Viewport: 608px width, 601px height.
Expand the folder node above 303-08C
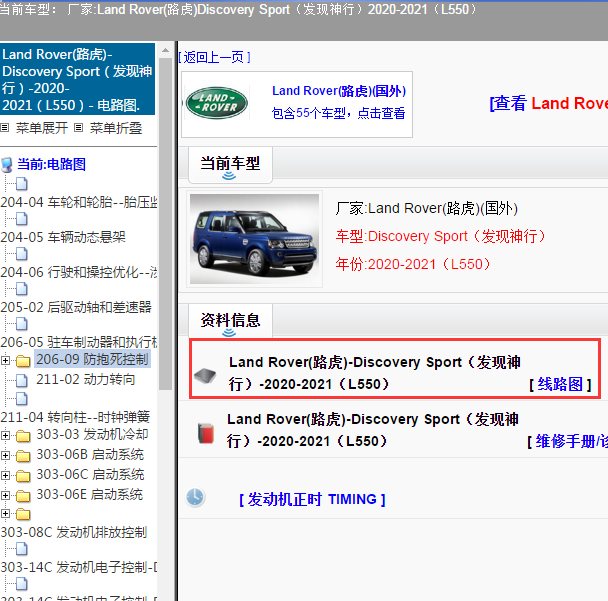coord(5,514)
